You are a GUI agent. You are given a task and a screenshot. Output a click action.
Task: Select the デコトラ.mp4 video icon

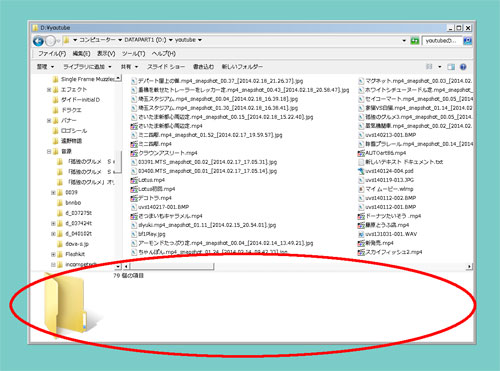(x=134, y=198)
